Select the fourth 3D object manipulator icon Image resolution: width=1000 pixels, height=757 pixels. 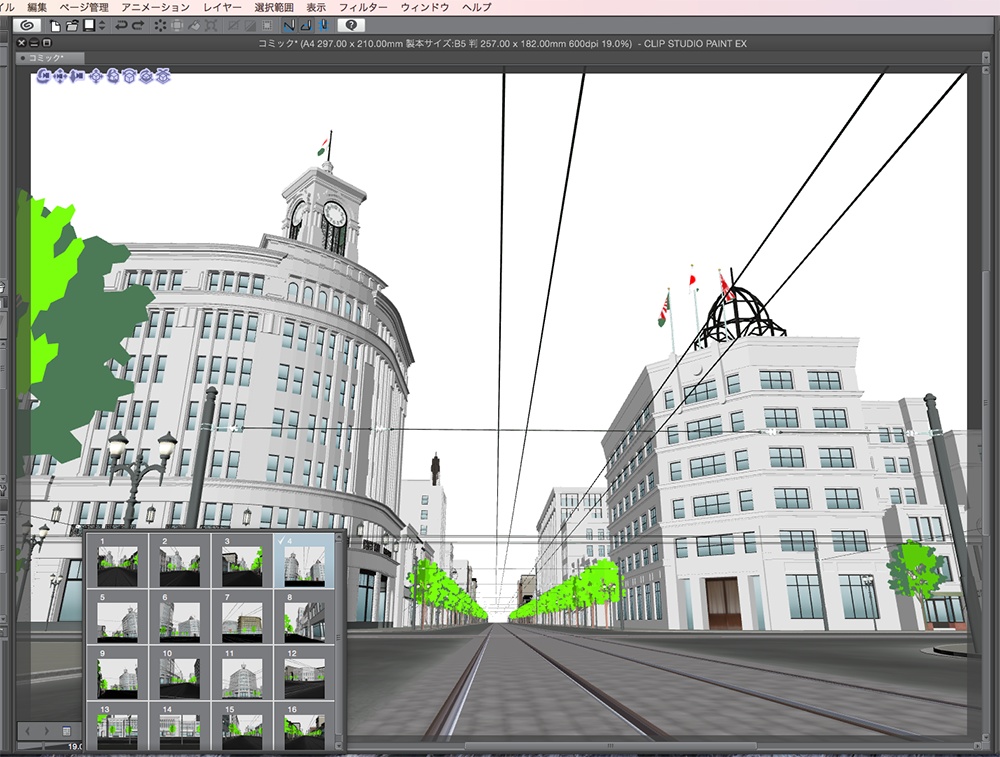pyautogui.click(x=96, y=77)
